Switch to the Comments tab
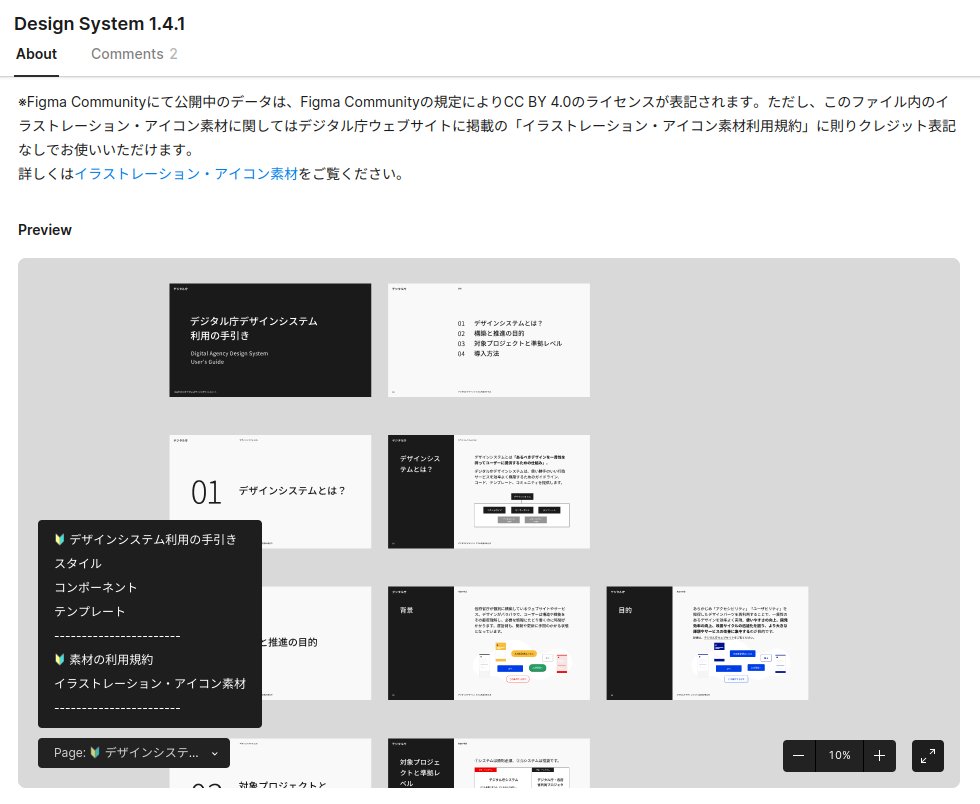This screenshot has width=980, height=804. click(x=134, y=54)
